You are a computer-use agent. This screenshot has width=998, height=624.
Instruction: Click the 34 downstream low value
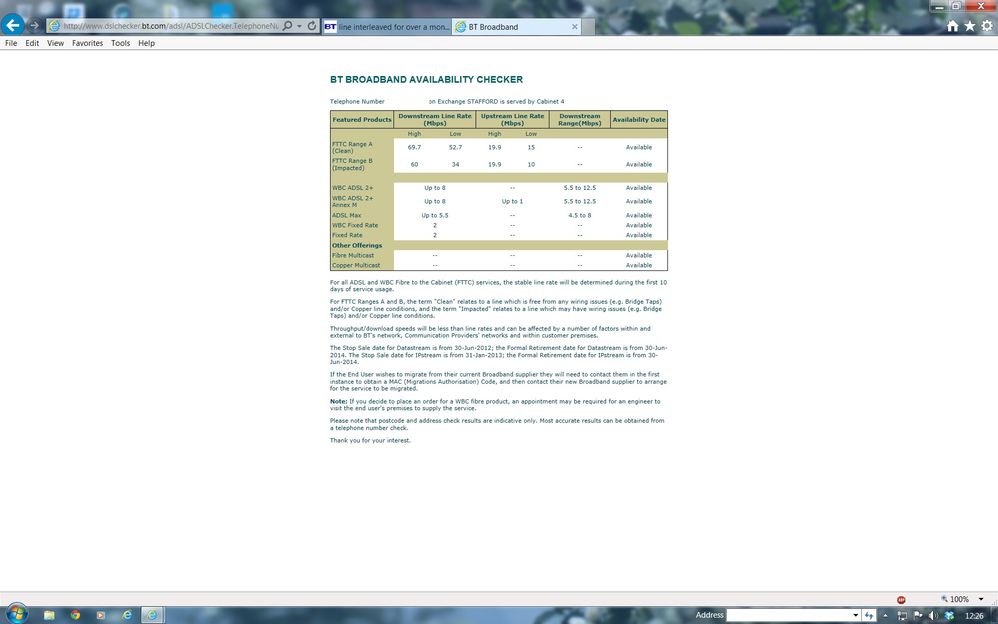tap(455, 165)
